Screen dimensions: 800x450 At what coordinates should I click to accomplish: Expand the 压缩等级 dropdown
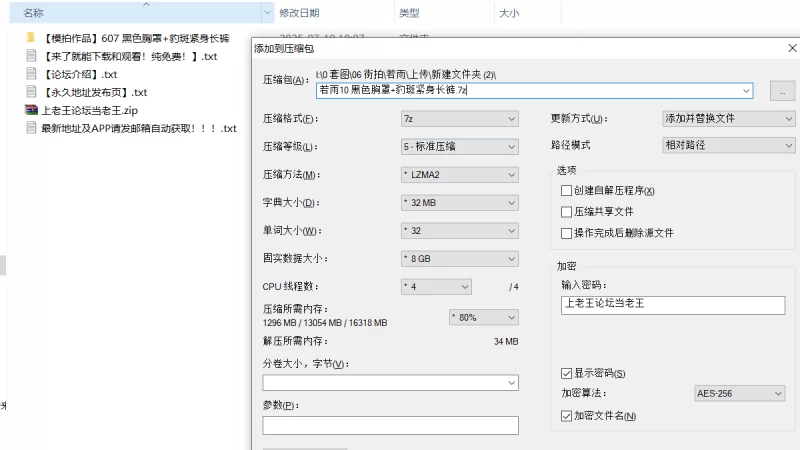(459, 146)
